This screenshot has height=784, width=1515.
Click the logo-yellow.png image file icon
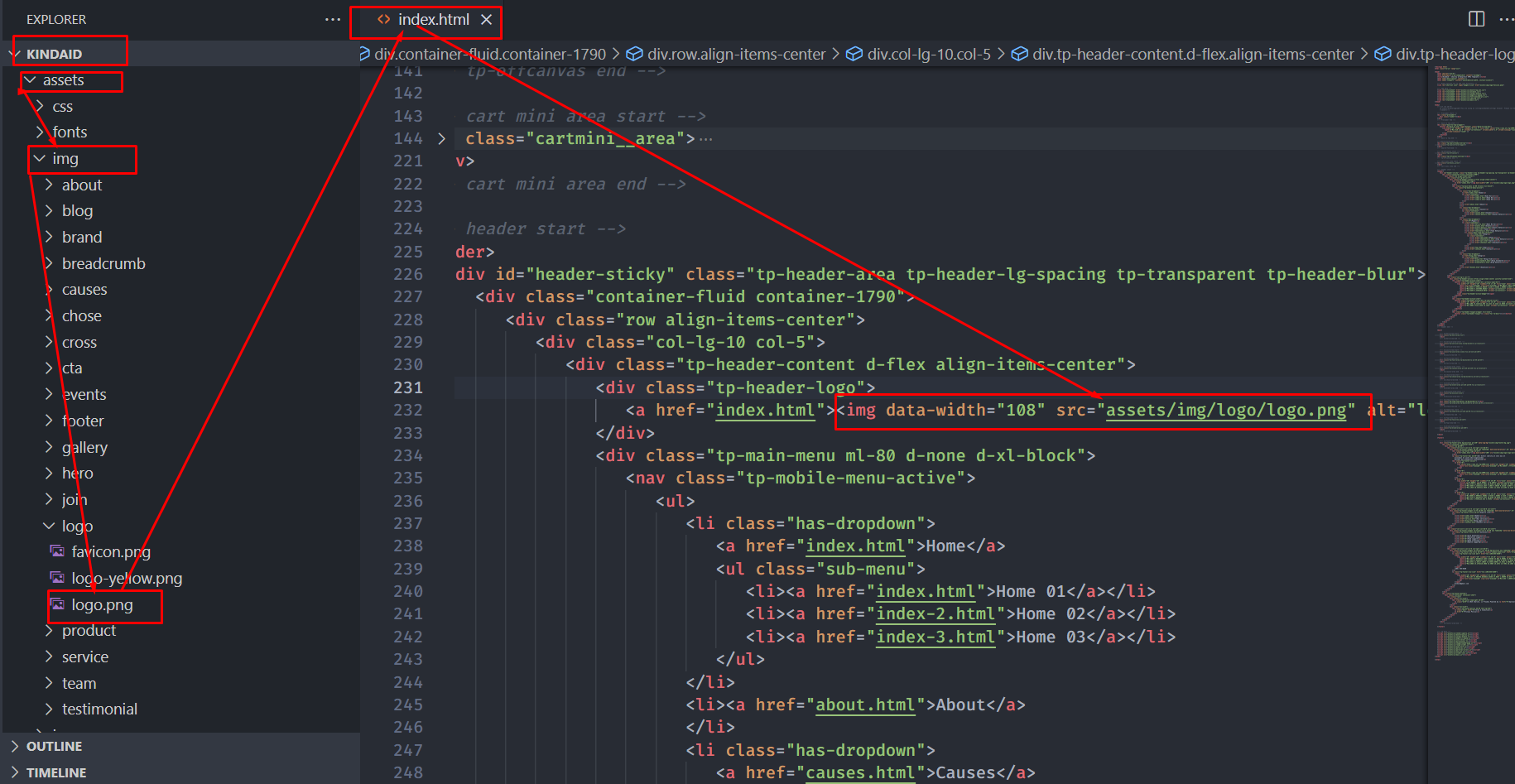(57, 578)
